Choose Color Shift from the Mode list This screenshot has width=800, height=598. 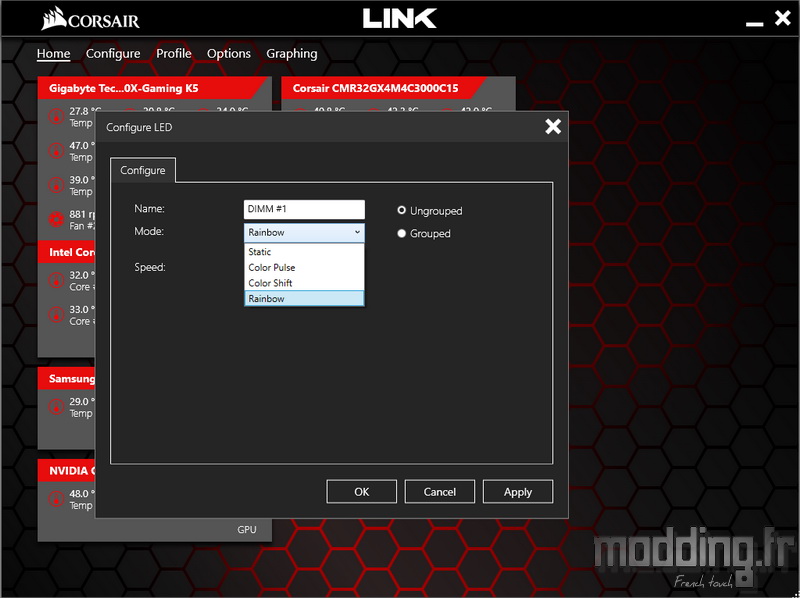pos(304,283)
